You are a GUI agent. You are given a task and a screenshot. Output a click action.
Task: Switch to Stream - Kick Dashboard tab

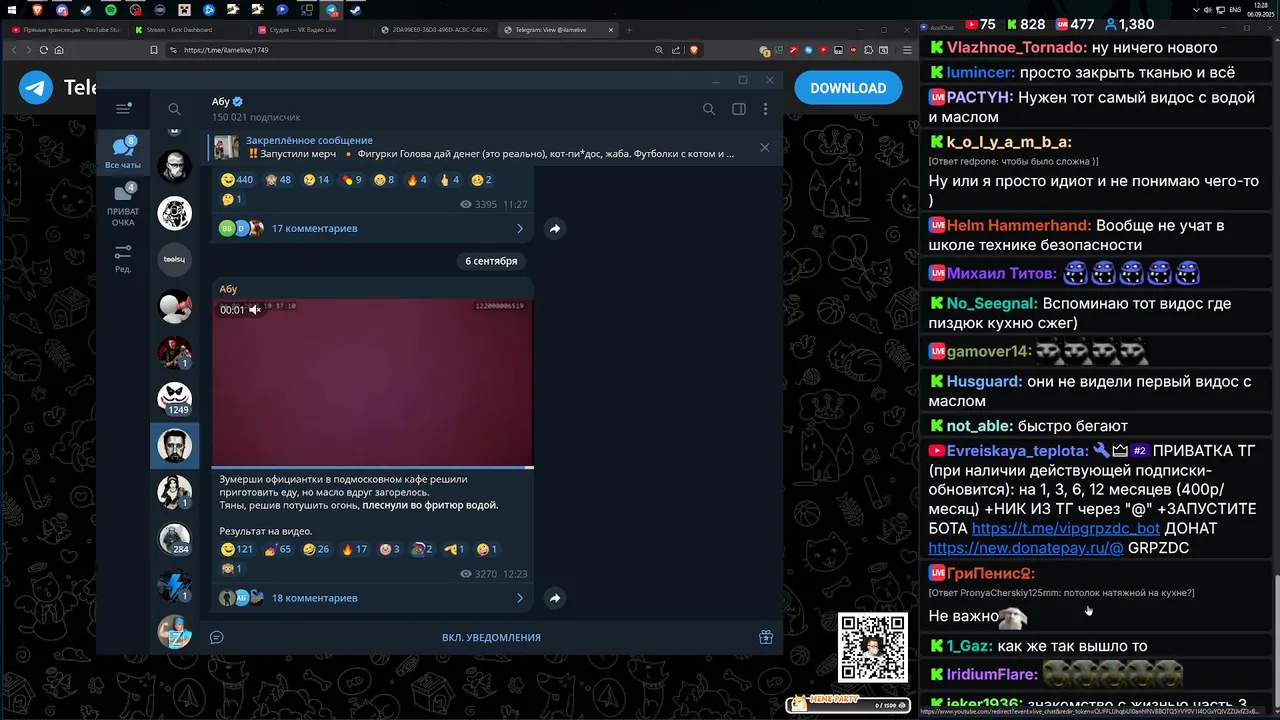pos(189,30)
